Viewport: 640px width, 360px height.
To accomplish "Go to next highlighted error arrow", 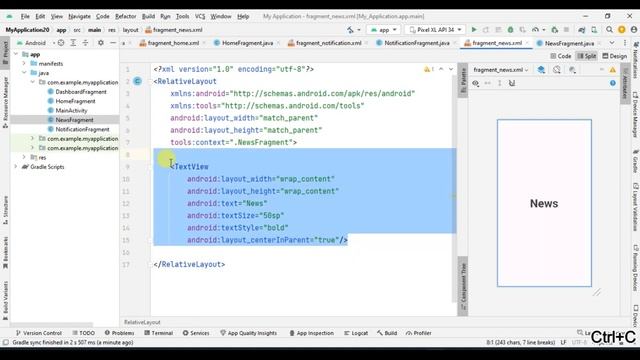I will (x=451, y=69).
